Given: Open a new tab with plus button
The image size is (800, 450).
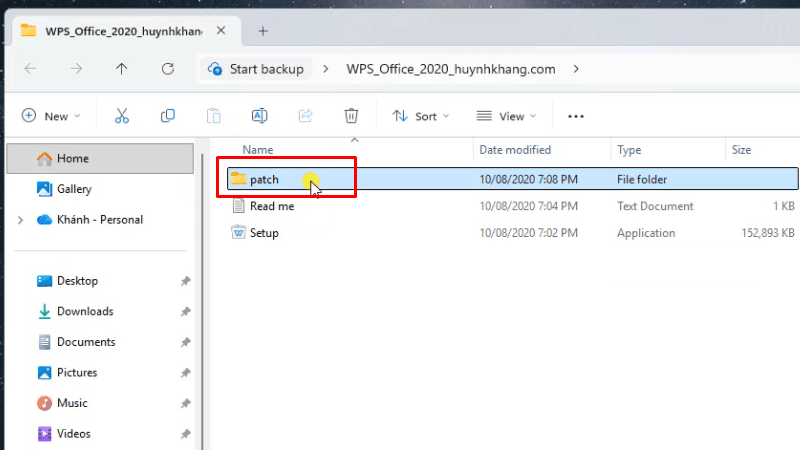Looking at the screenshot, I should pyautogui.click(x=263, y=30).
